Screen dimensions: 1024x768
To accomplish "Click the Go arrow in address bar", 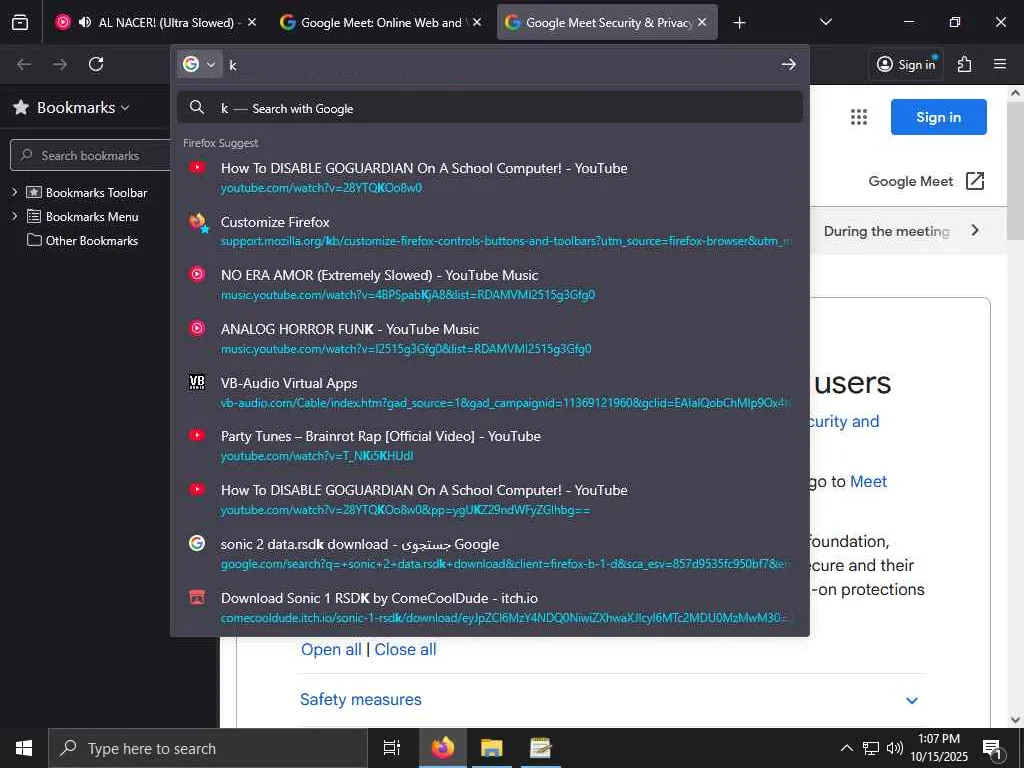I will (789, 64).
